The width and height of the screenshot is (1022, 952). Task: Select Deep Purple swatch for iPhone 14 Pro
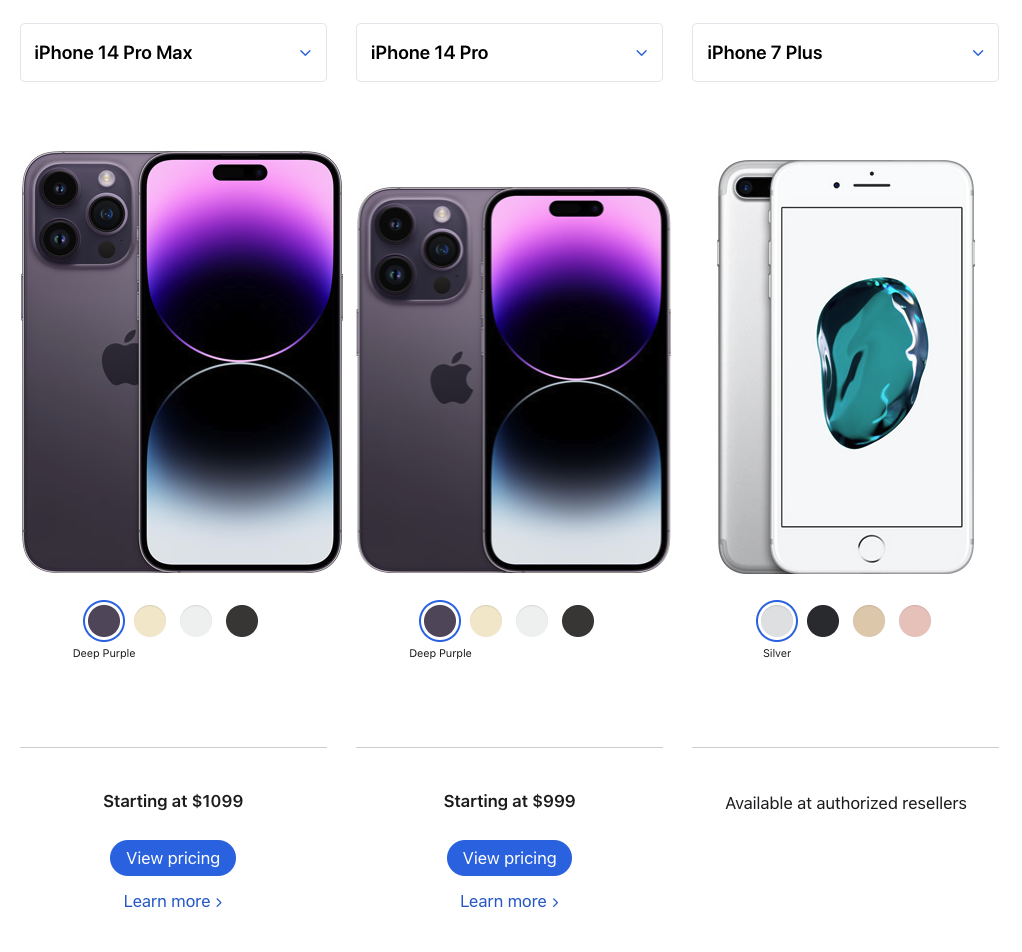click(x=440, y=620)
